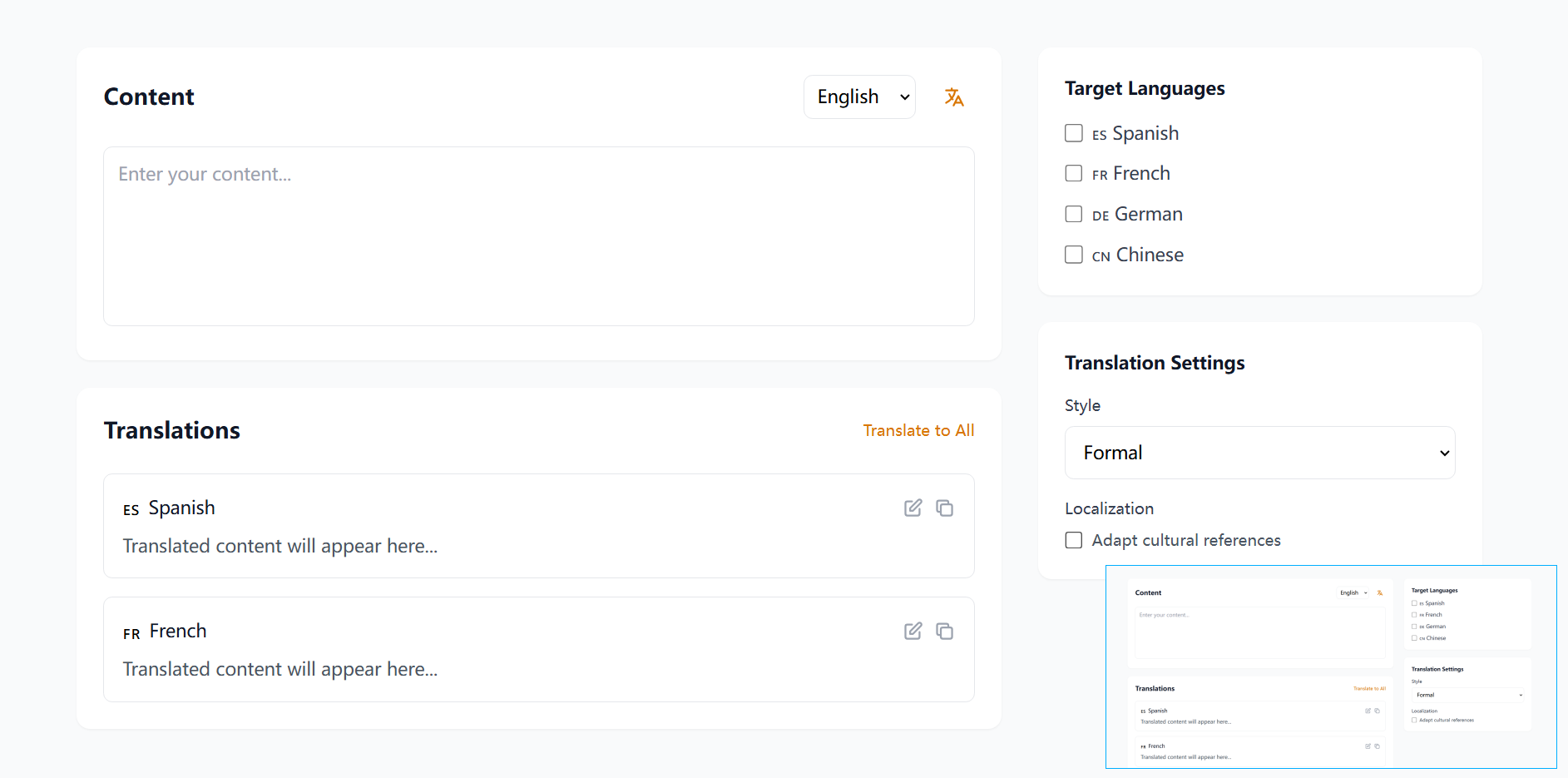The image size is (1568, 778).
Task: Open the Formal style dropdown
Action: pos(1259,453)
